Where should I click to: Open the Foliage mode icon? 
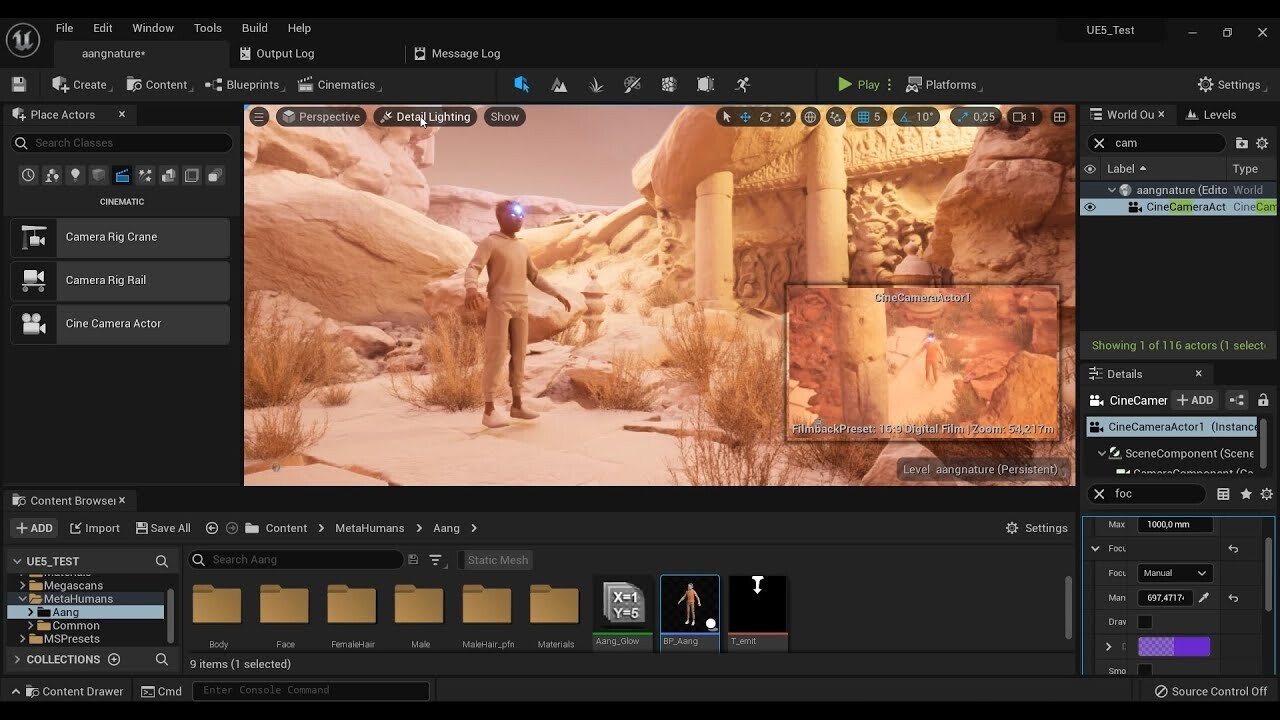[x=596, y=85]
